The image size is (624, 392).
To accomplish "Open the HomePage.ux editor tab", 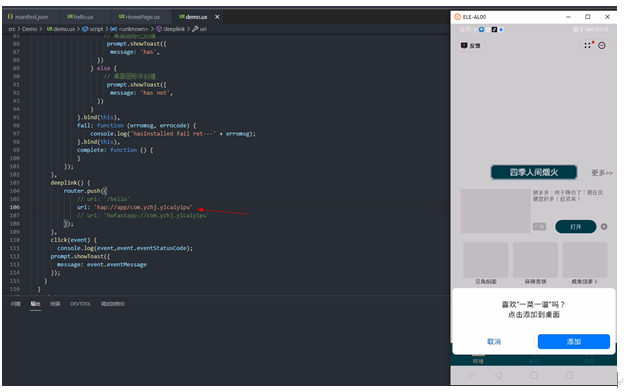I will (139, 17).
